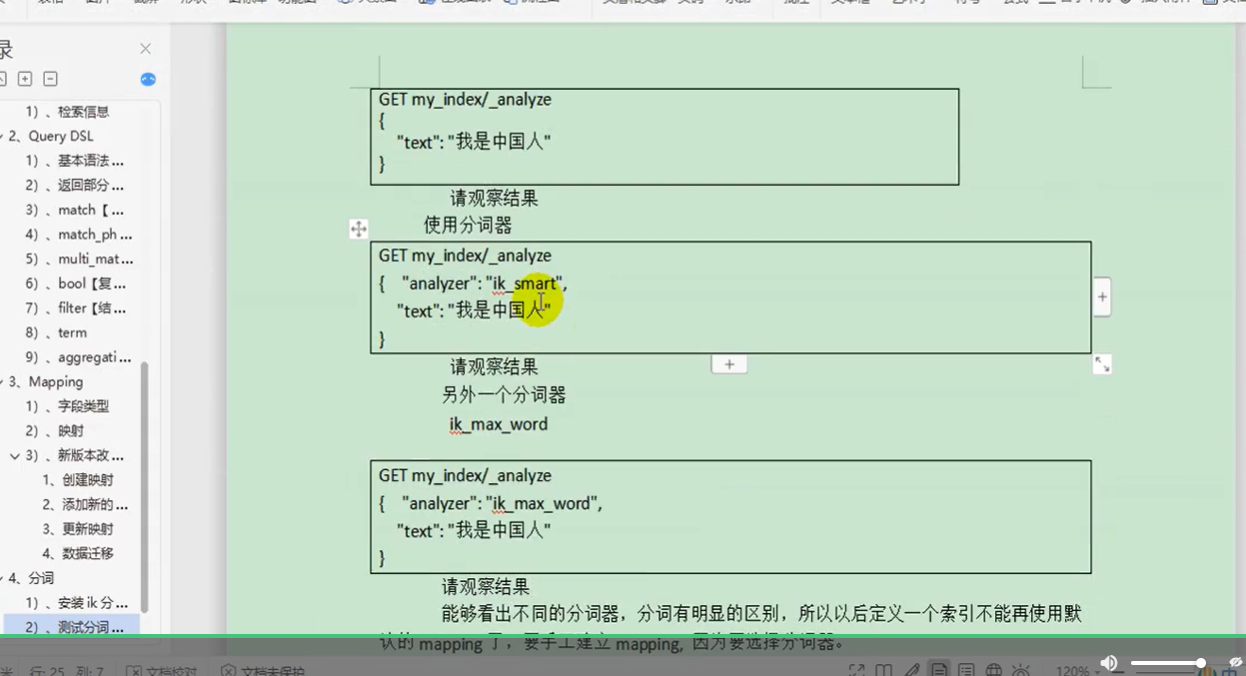Go to '1)、基本语法' outline entry
The width and height of the screenshot is (1246, 676).
75,161
